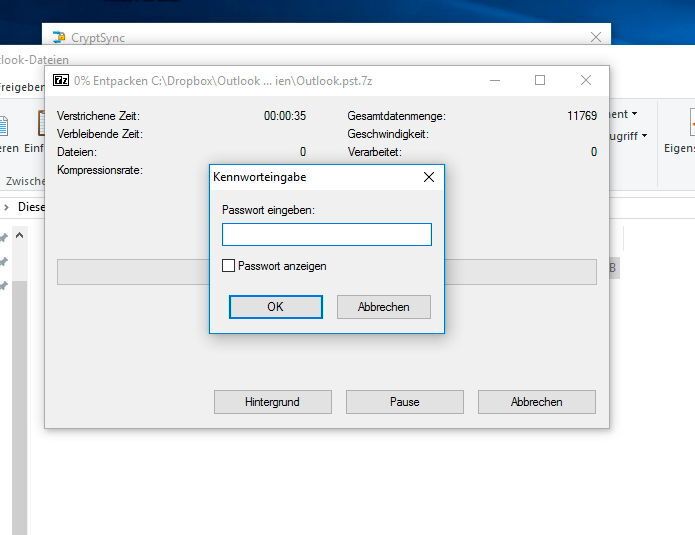Screen dimensions: 695x535
Task: Abort extraction with bottom Abbrechen button
Action: pyautogui.click(x=537, y=402)
